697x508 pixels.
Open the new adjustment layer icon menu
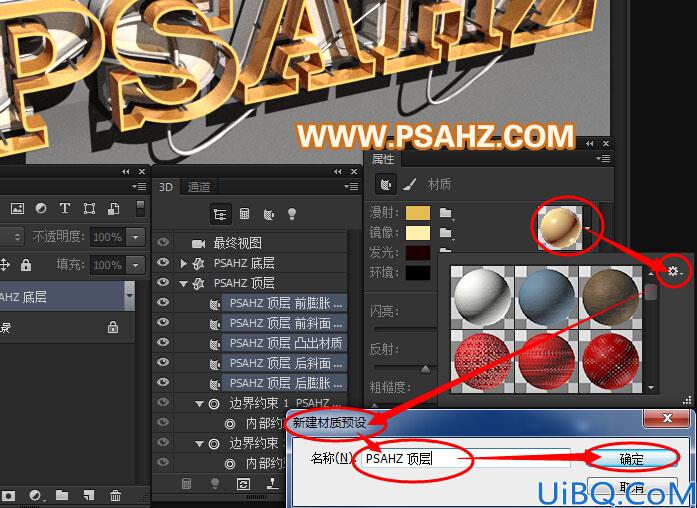(x=36, y=495)
